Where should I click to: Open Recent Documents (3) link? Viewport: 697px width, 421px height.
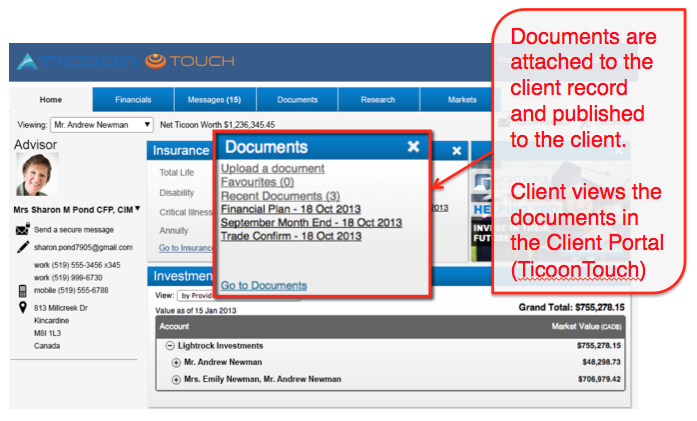pyautogui.click(x=280, y=196)
